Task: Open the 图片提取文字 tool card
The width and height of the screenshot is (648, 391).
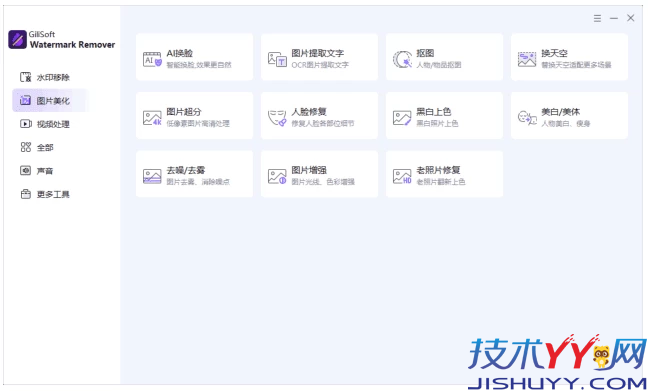Action: 319,57
